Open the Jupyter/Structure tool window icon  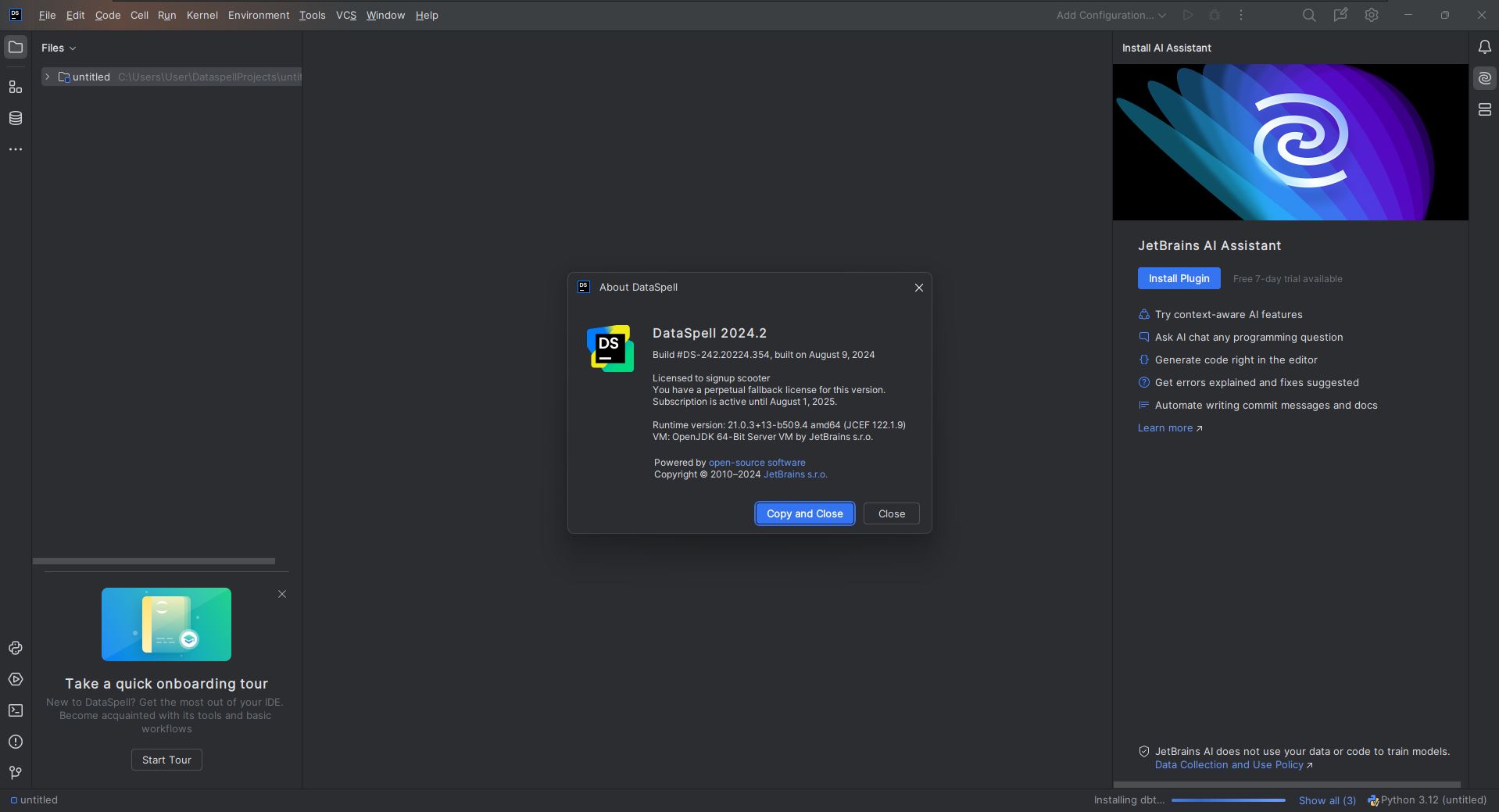pos(15,87)
